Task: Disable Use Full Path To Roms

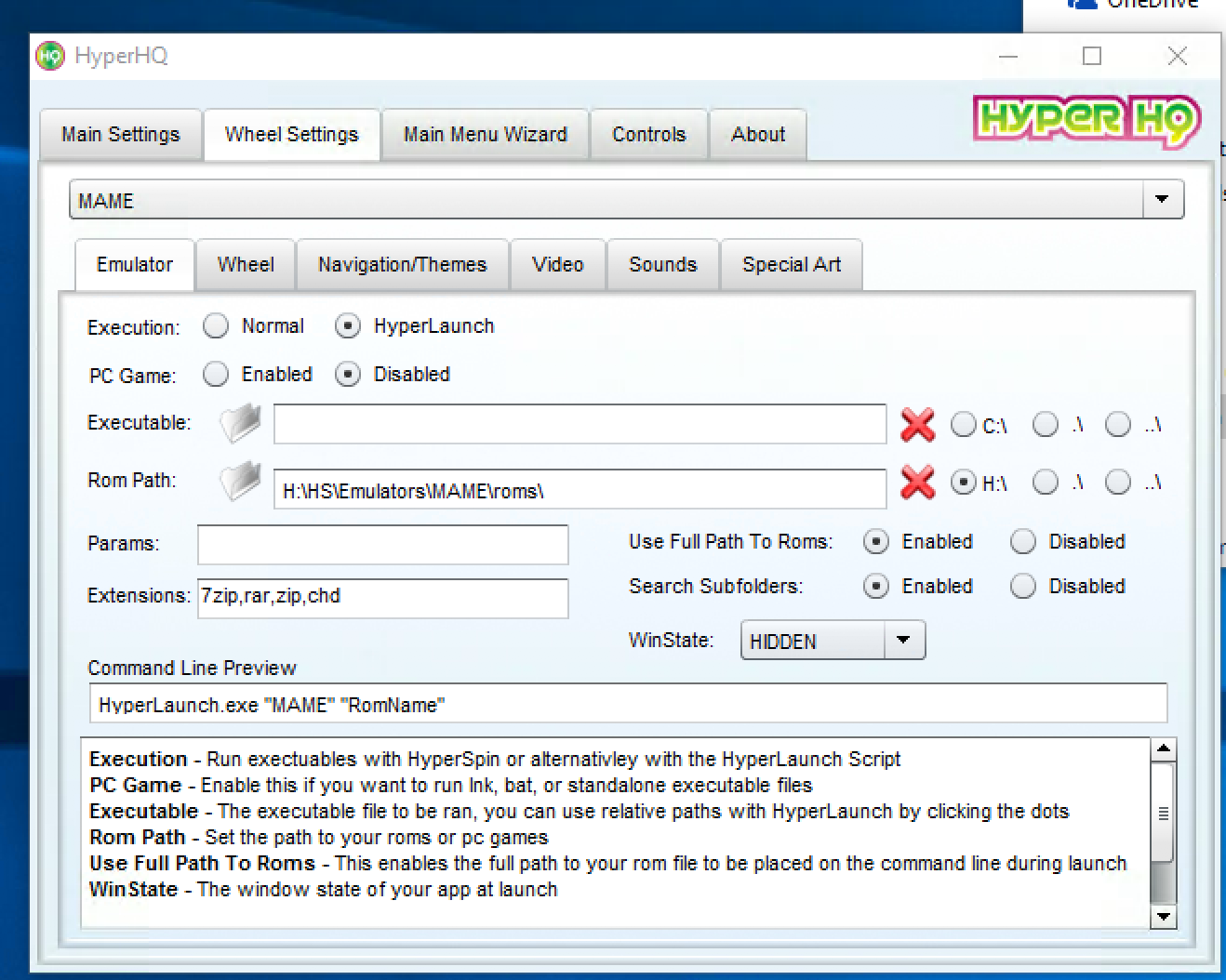Action: 1023,542
